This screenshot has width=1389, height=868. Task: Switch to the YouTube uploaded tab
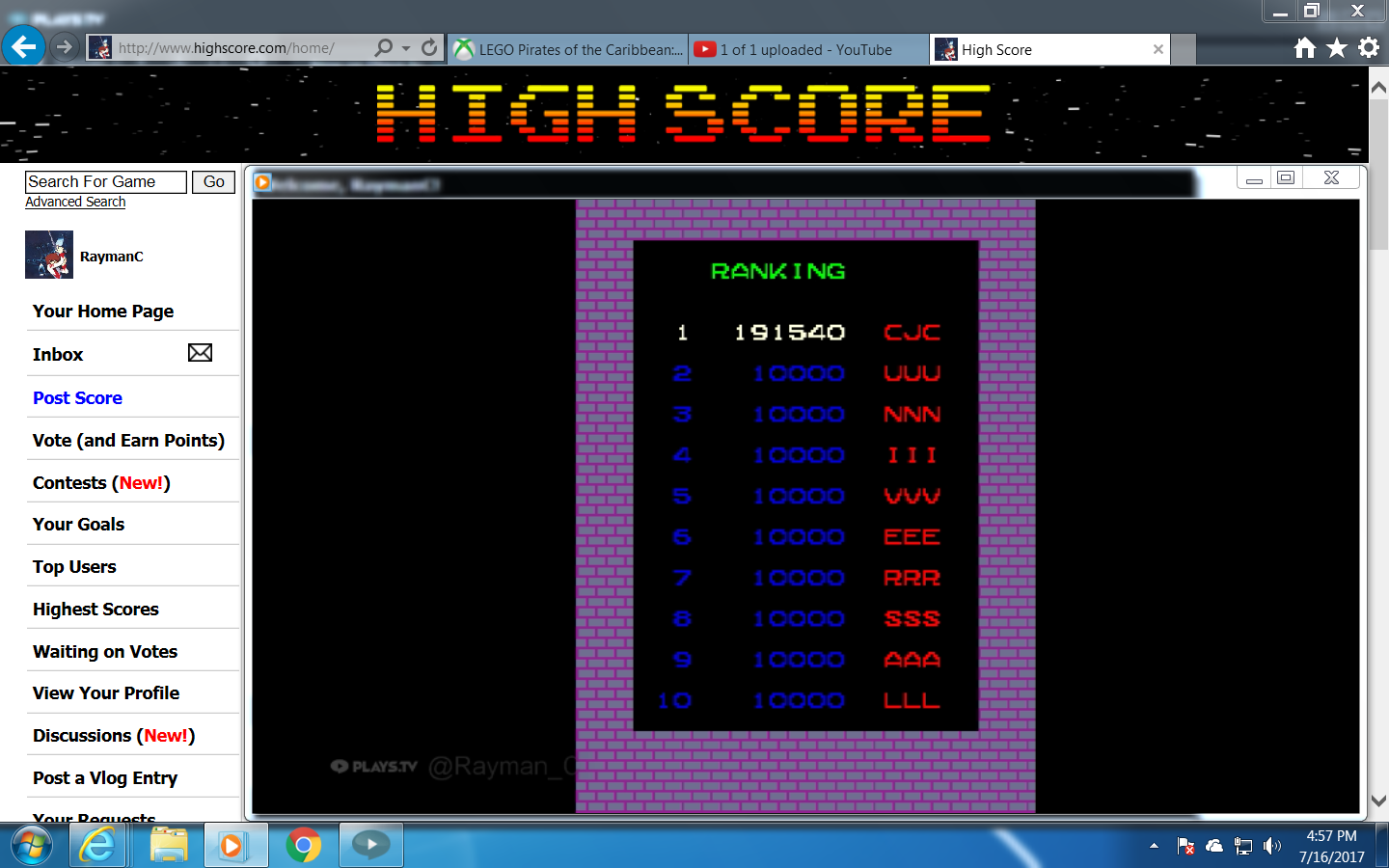pos(806,49)
